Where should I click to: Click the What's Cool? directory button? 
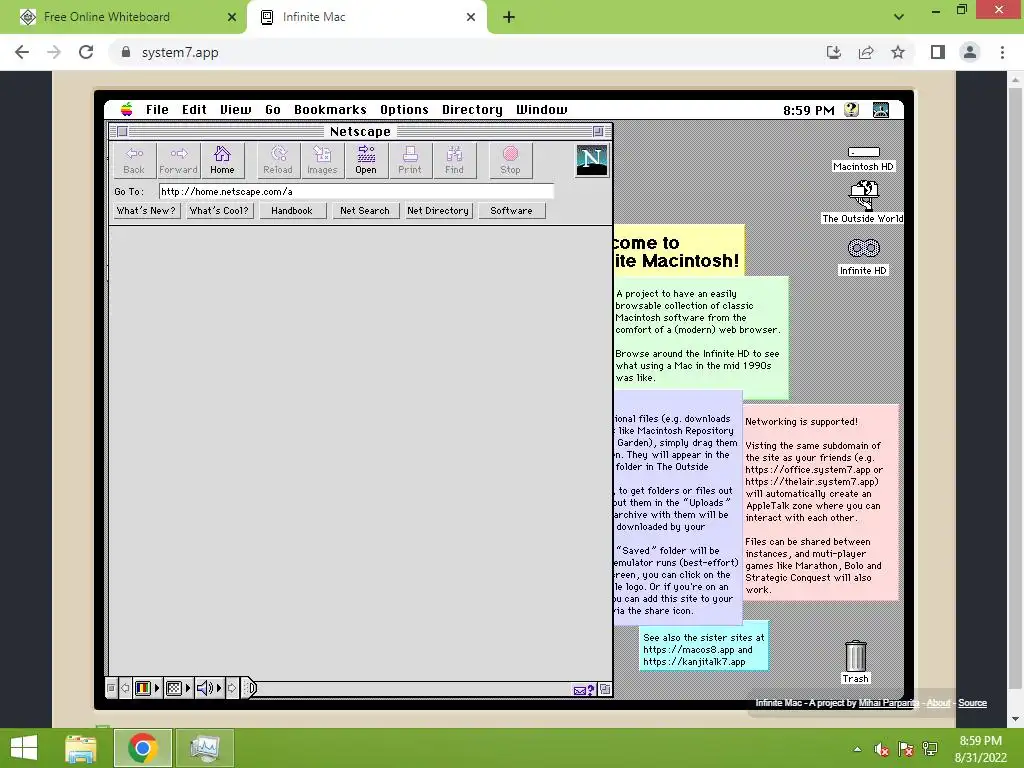[219, 211]
